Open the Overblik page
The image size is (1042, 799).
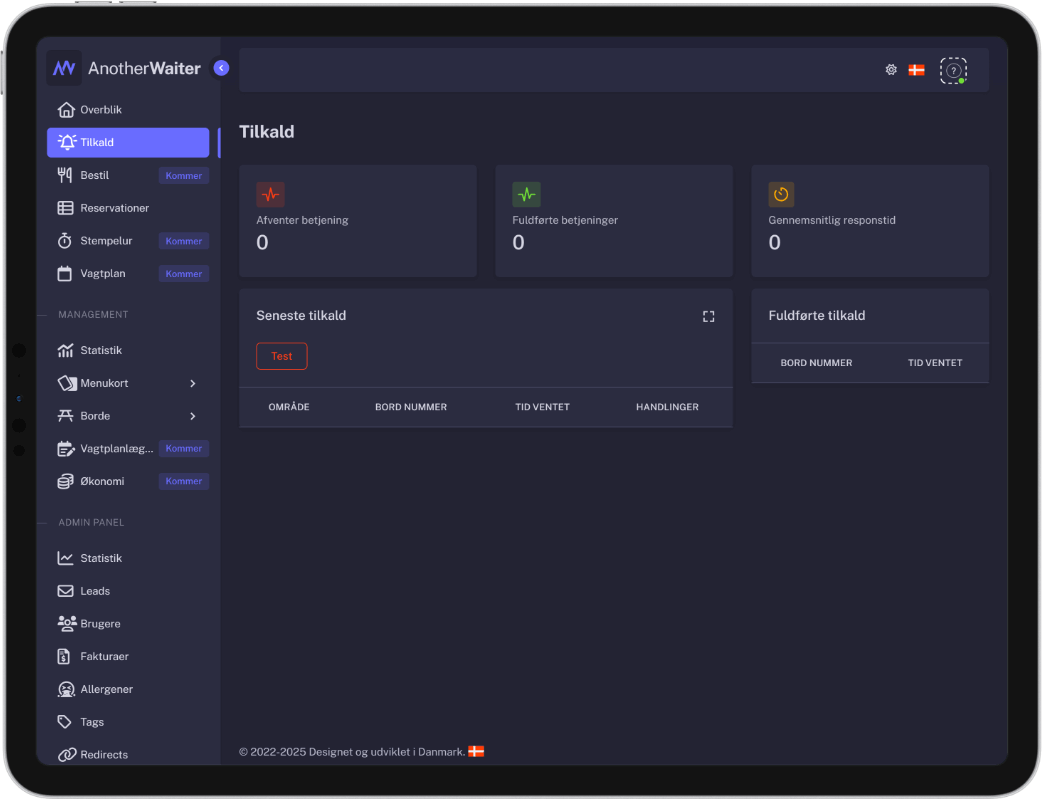pyautogui.click(x=101, y=110)
